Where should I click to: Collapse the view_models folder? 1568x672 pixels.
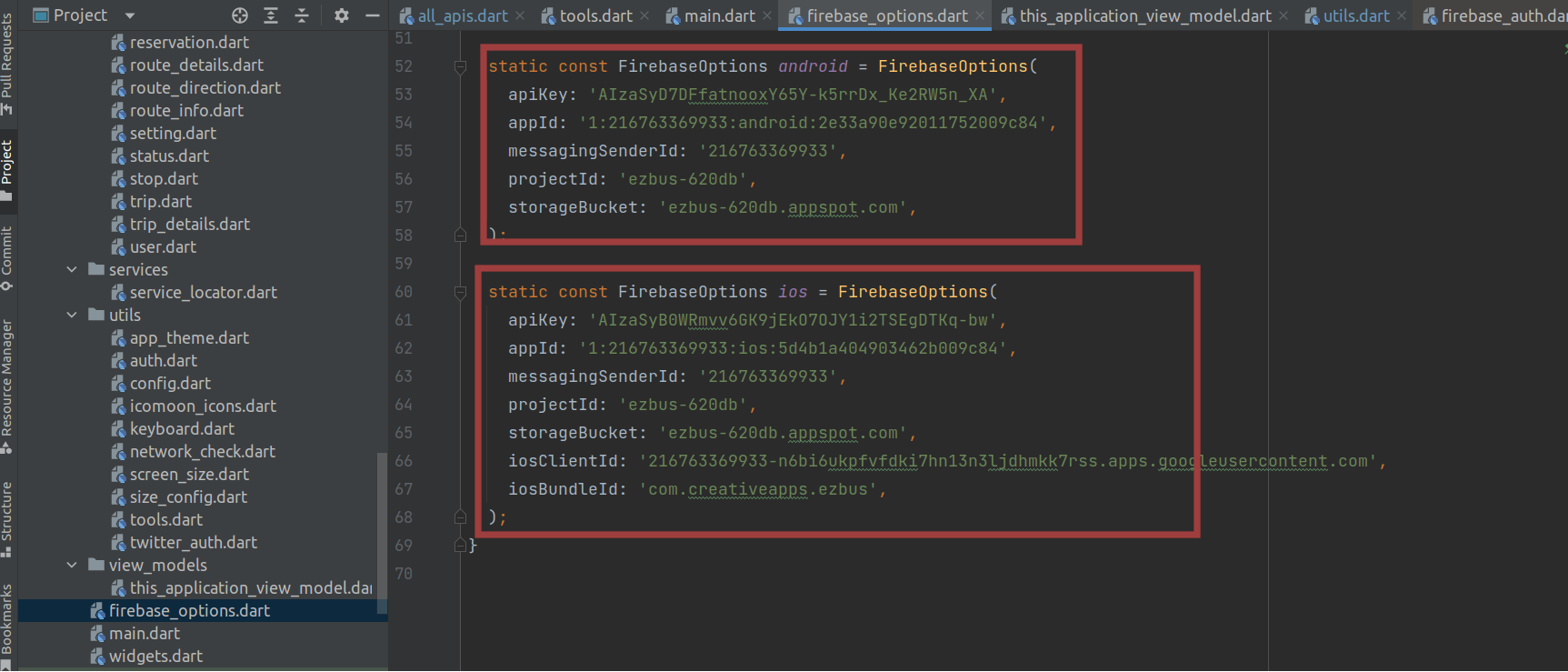[72, 565]
